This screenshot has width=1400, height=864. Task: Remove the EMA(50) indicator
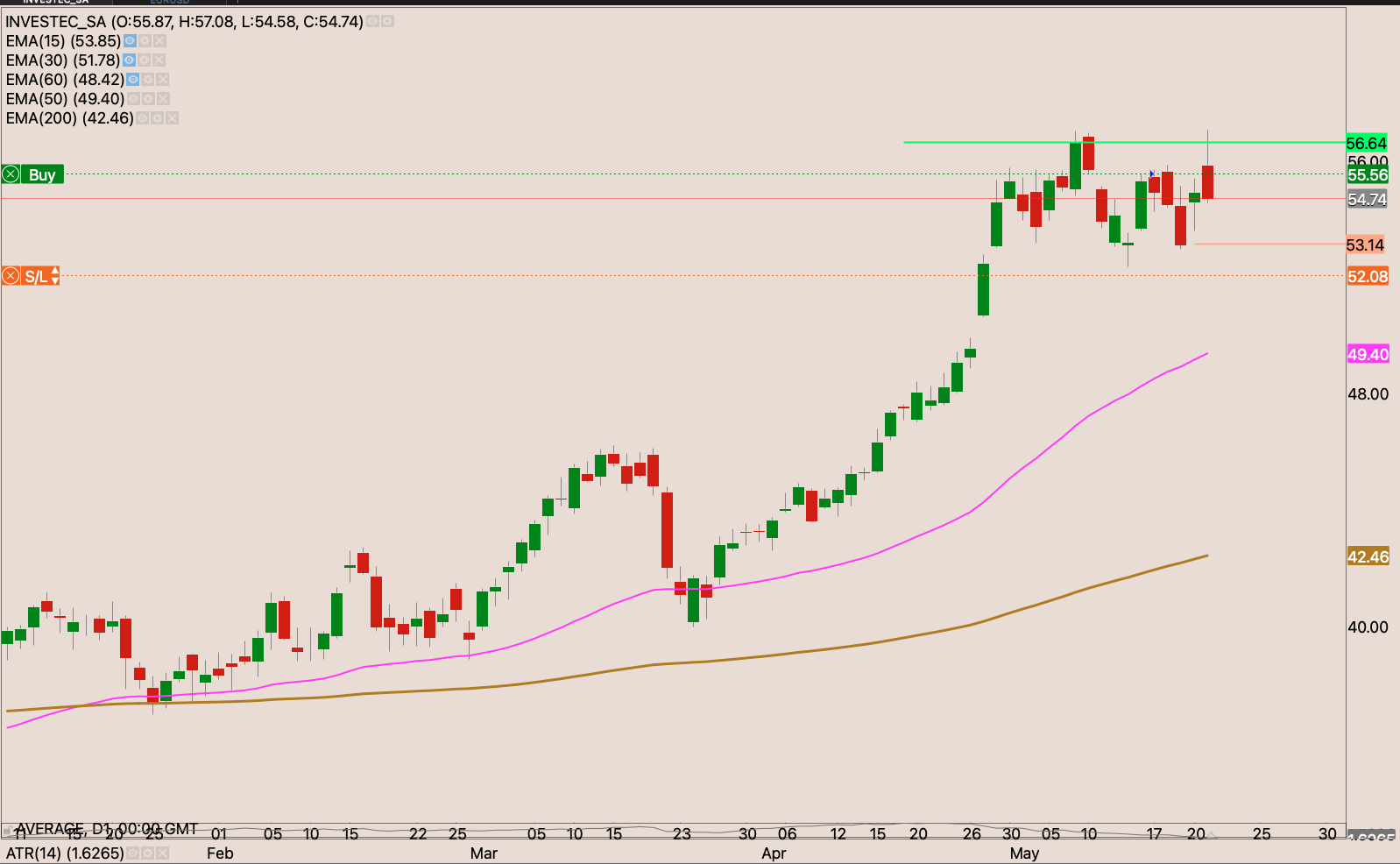(x=163, y=99)
